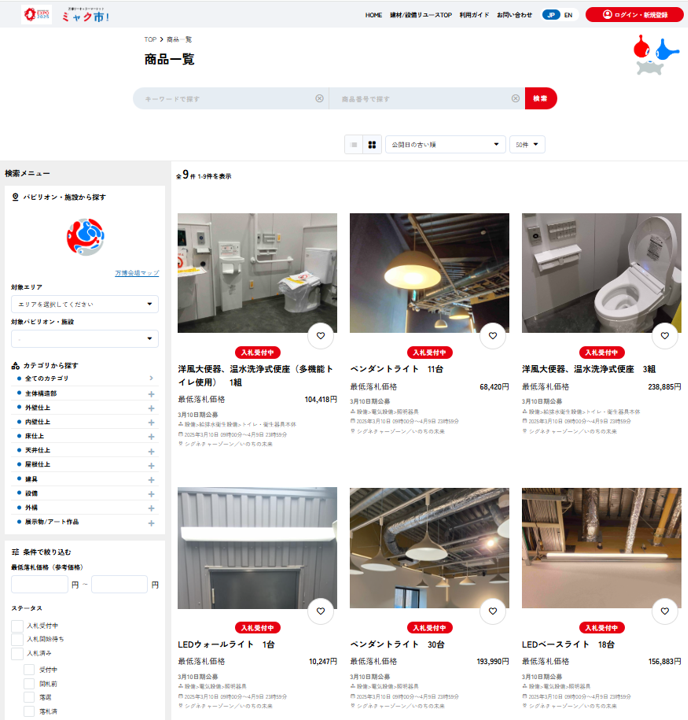Switch to grid view layout

pos(372,145)
